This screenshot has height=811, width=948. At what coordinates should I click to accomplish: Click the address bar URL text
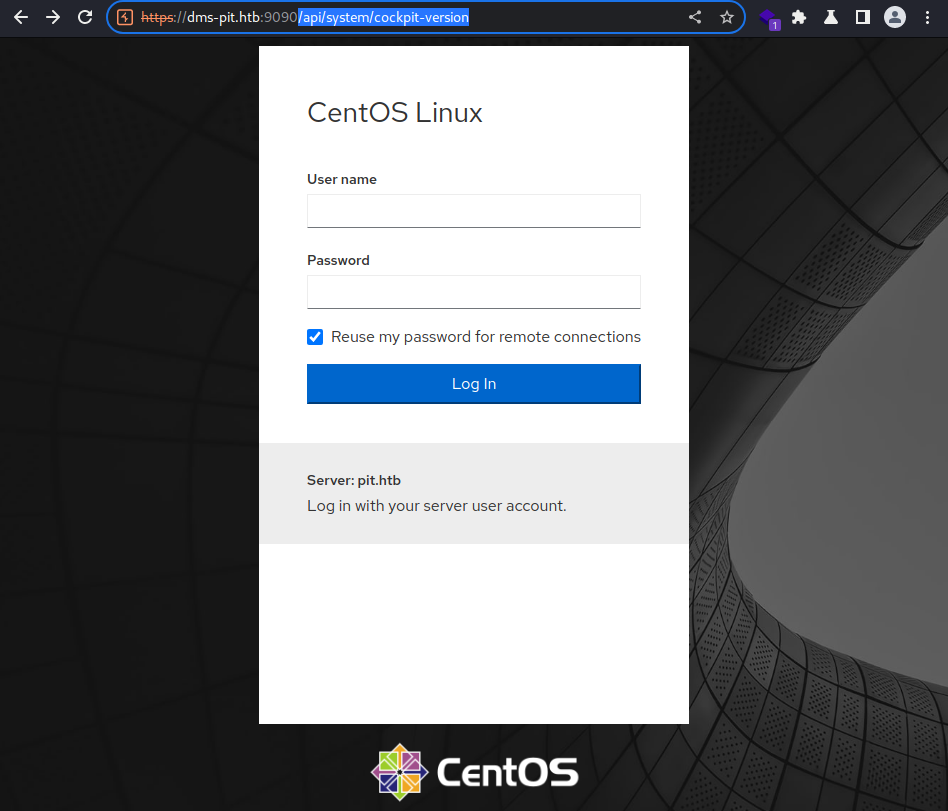pos(305,17)
